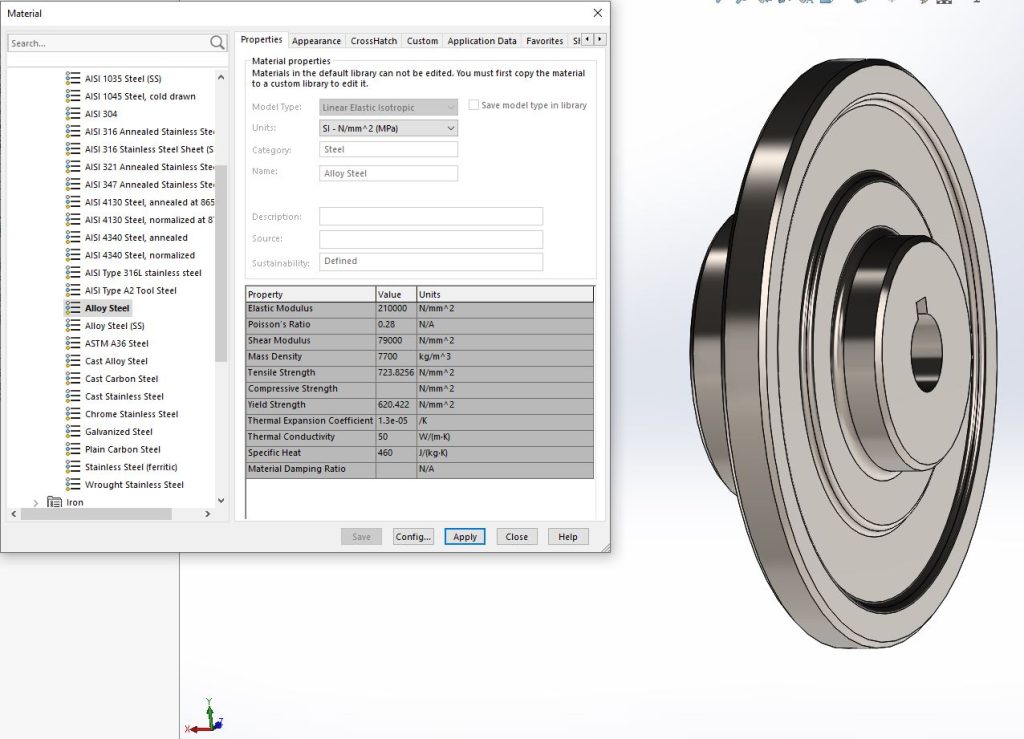Screen dimensions: 1024x739
Task: Click the search magnifier icon
Action: (217, 43)
